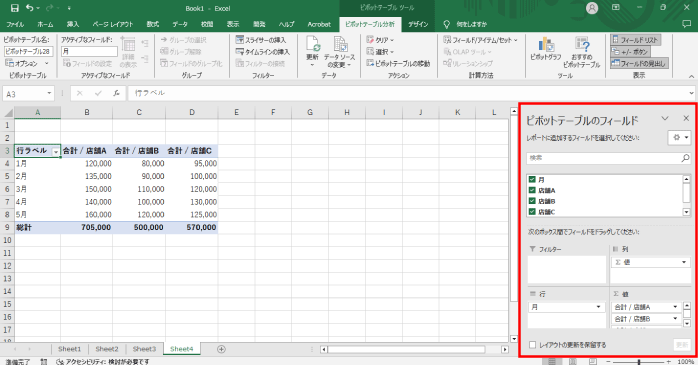Click the insert function fx icon
Image resolution: width=698 pixels, height=365 pixels.
[x=116, y=93]
